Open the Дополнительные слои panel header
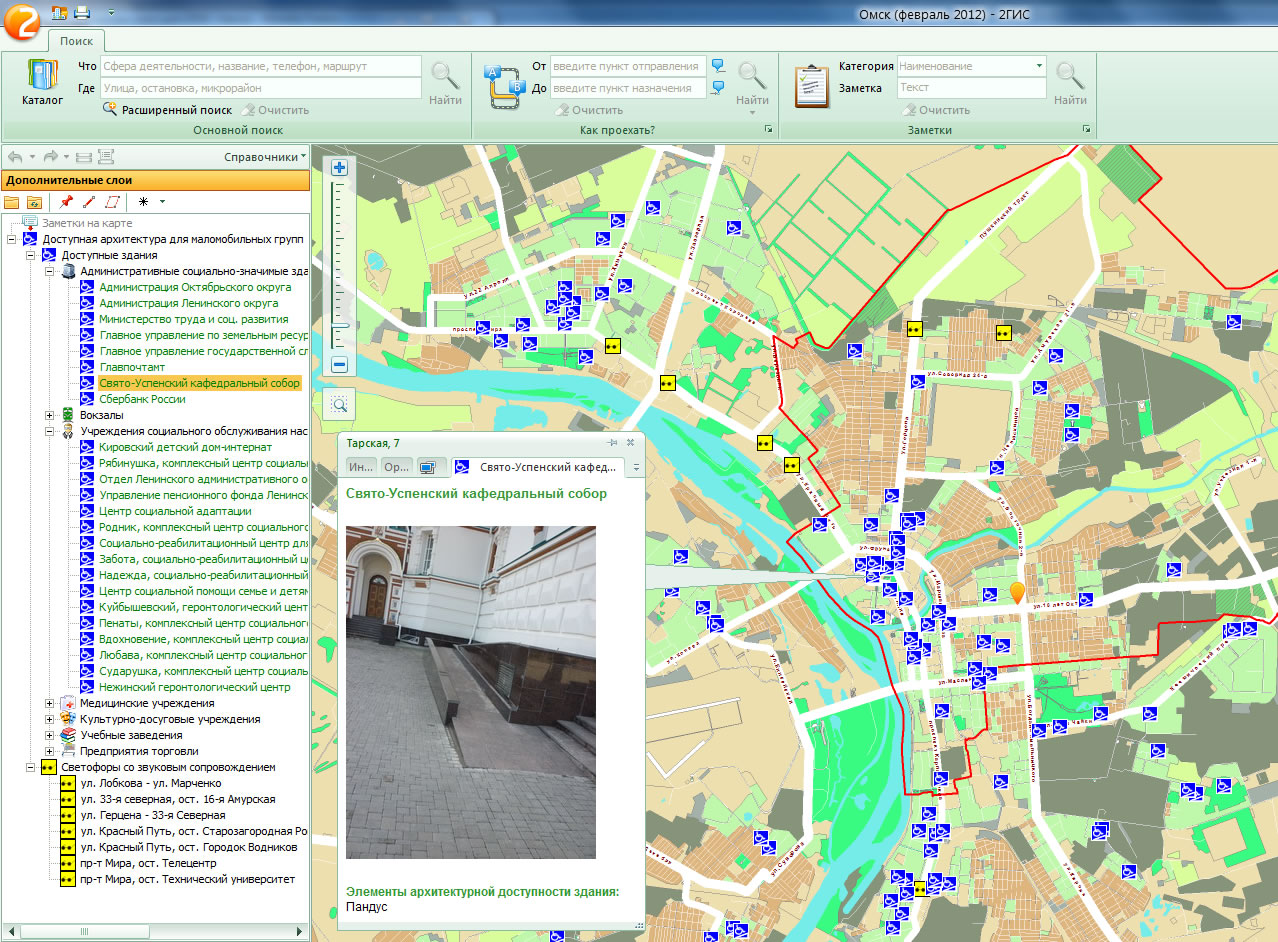The height and width of the screenshot is (942, 1278). coord(155,180)
